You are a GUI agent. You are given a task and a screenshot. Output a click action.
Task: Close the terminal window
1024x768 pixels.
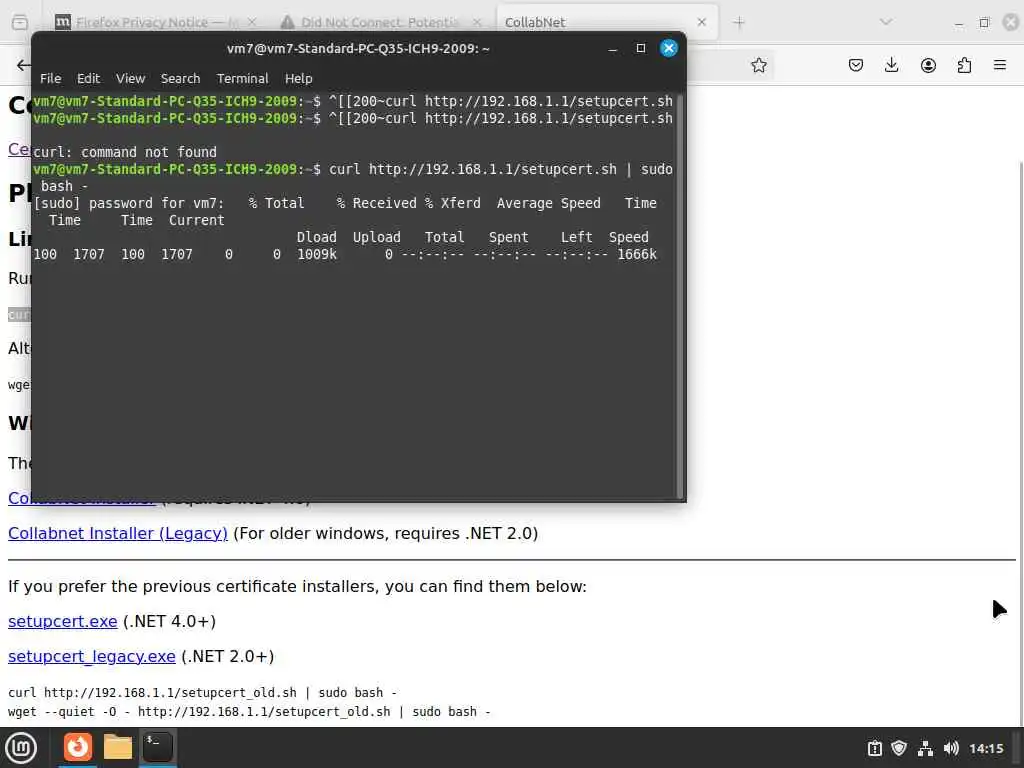click(x=669, y=48)
